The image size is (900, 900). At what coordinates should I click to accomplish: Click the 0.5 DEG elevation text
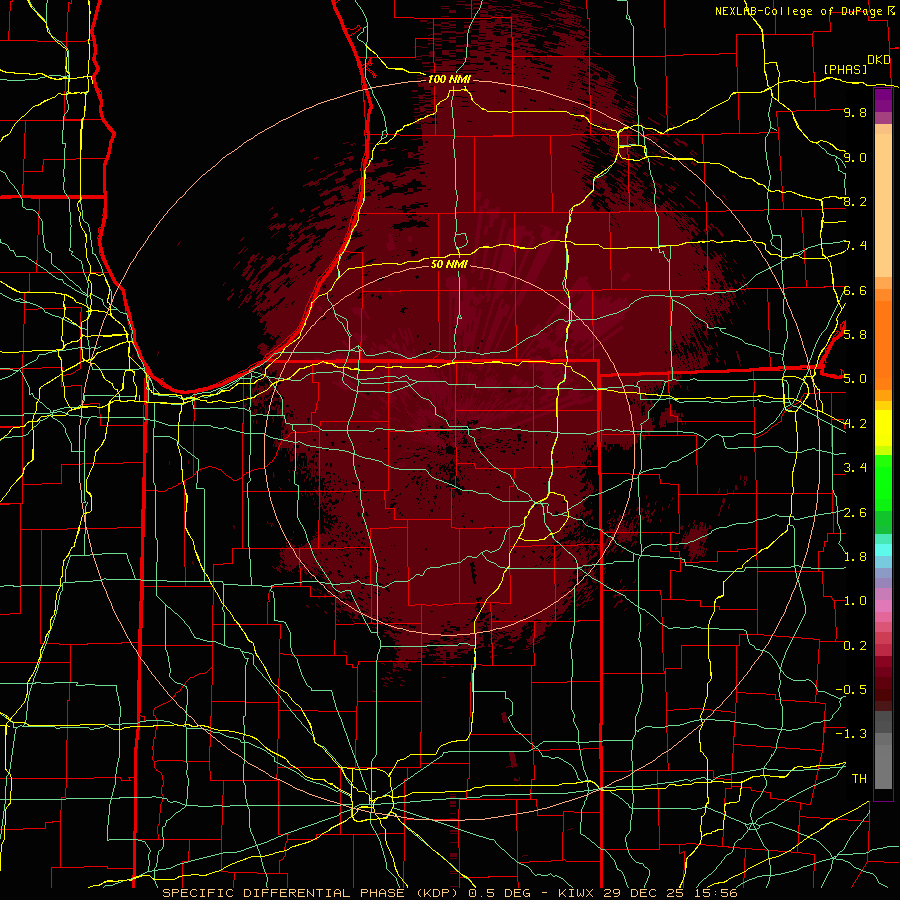[x=499, y=893]
